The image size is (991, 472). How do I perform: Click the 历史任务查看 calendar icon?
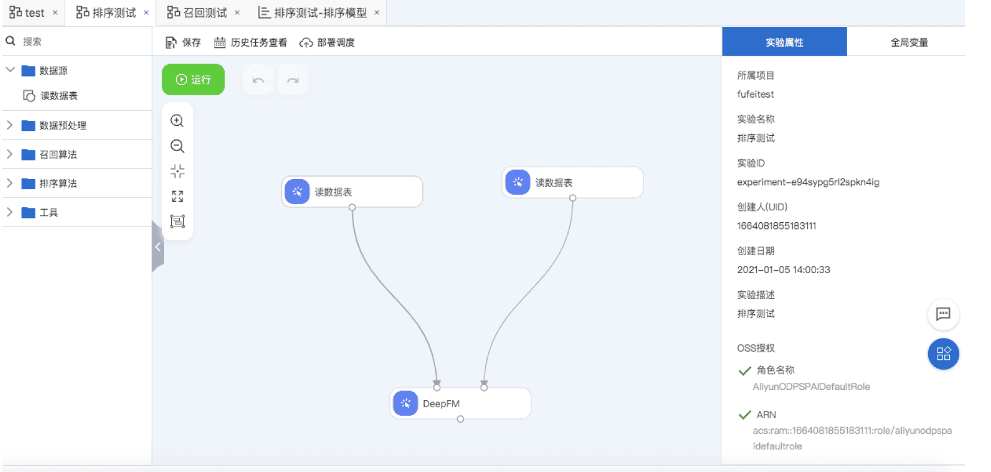pos(220,42)
